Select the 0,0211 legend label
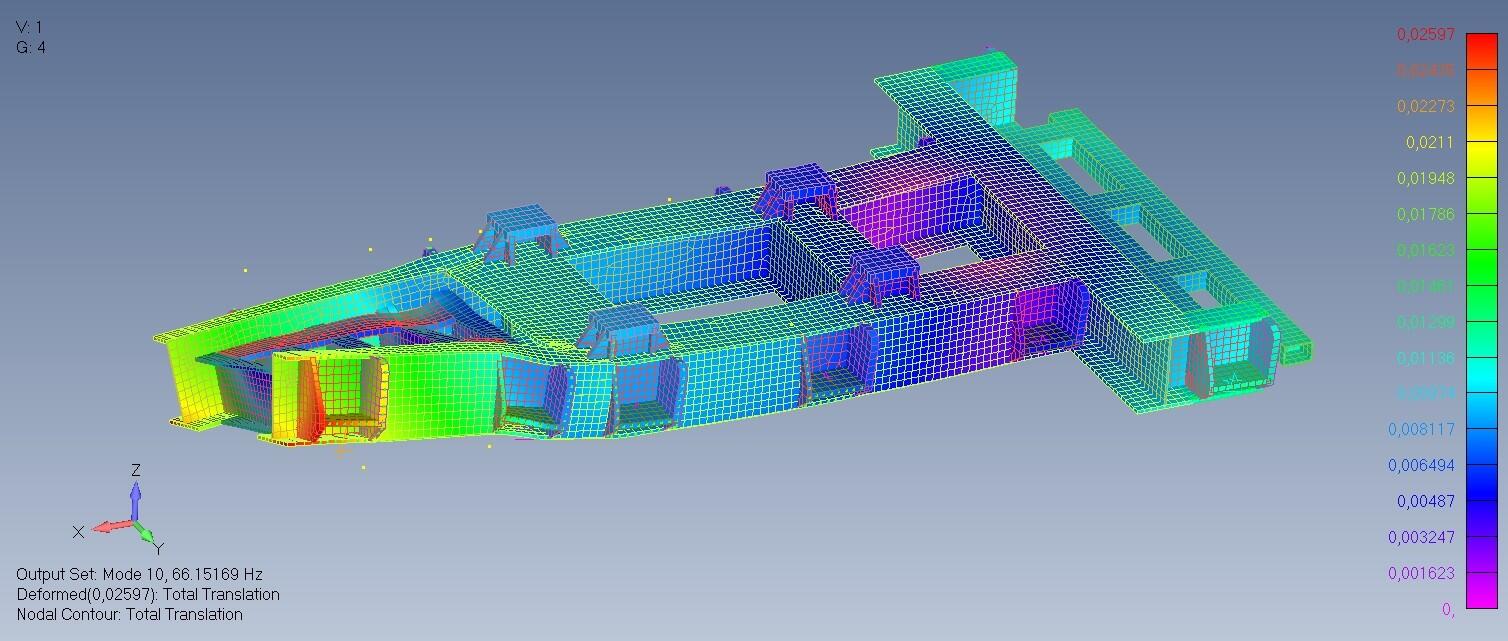The image size is (1508, 641). click(x=1430, y=143)
